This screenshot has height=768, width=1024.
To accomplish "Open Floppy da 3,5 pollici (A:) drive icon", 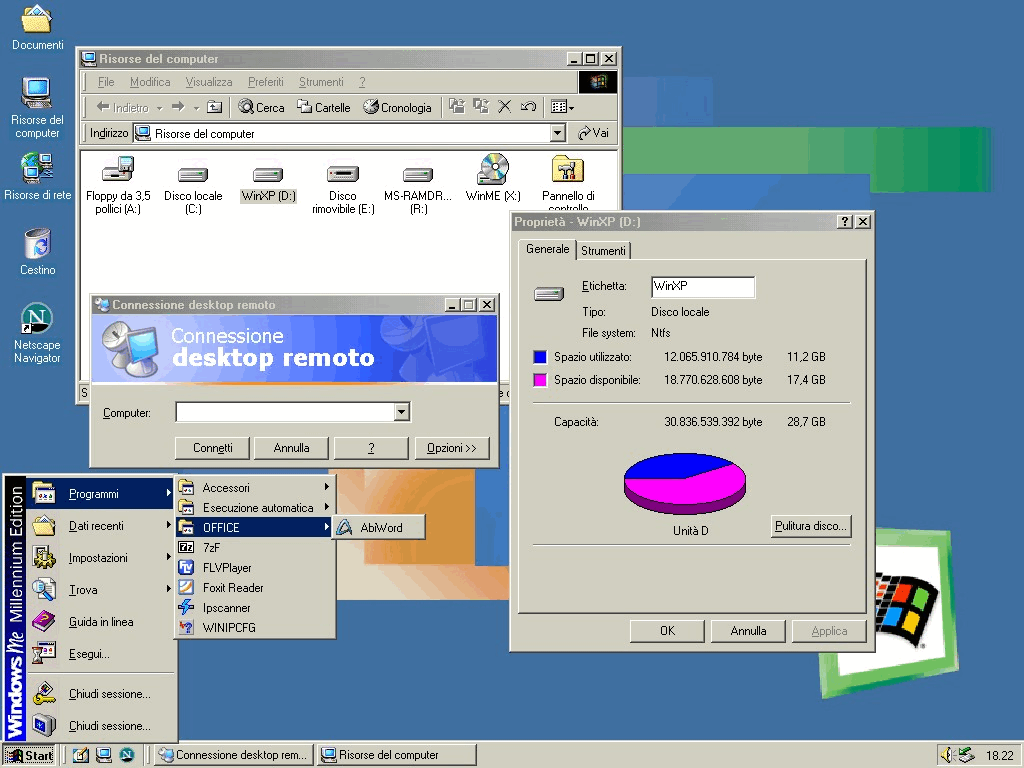I will coord(118,185).
